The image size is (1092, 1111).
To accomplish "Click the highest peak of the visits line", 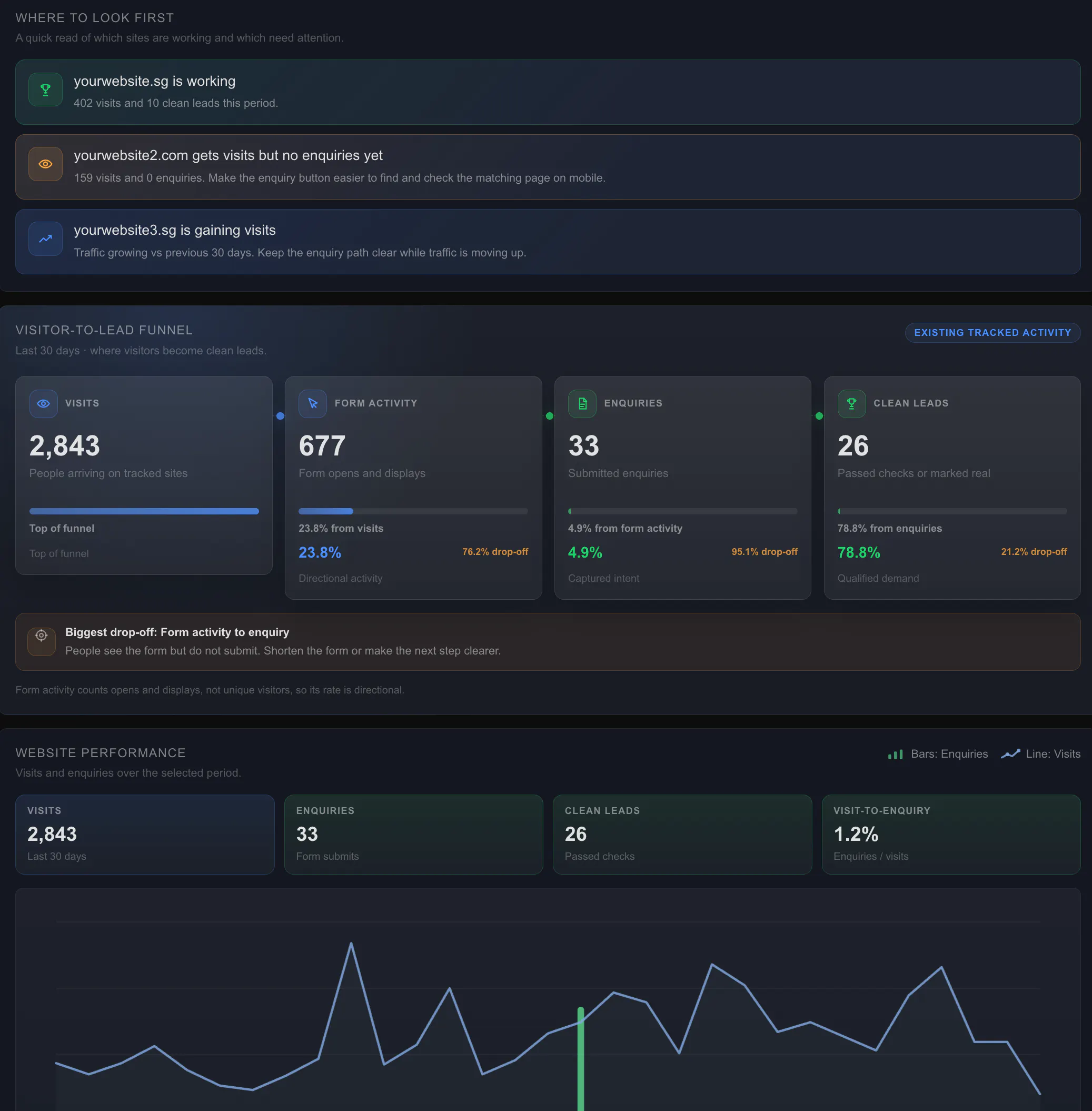I will (351, 944).
